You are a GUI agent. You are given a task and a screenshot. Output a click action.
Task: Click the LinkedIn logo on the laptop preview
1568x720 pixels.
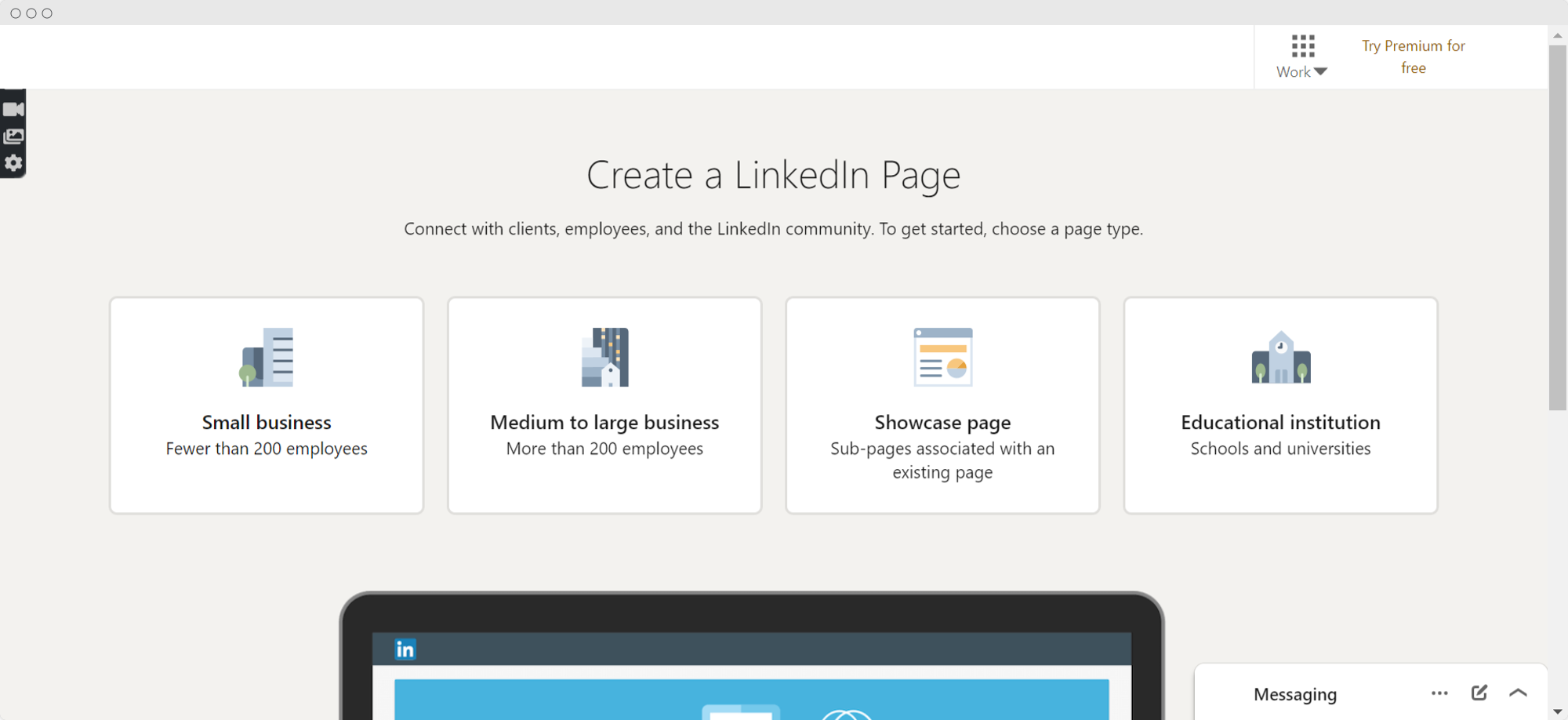(x=405, y=649)
